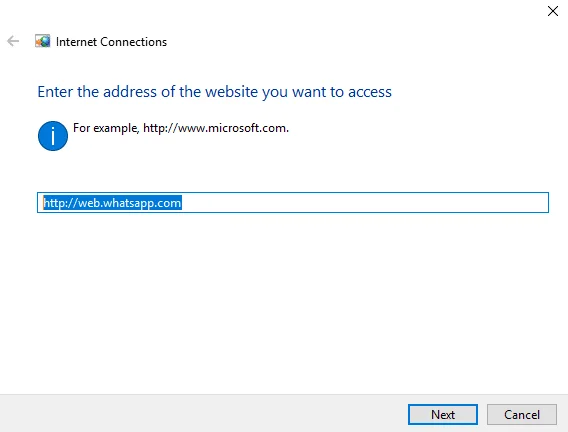Close the dialog with the X
Image resolution: width=568 pixels, height=432 pixels.
click(553, 11)
